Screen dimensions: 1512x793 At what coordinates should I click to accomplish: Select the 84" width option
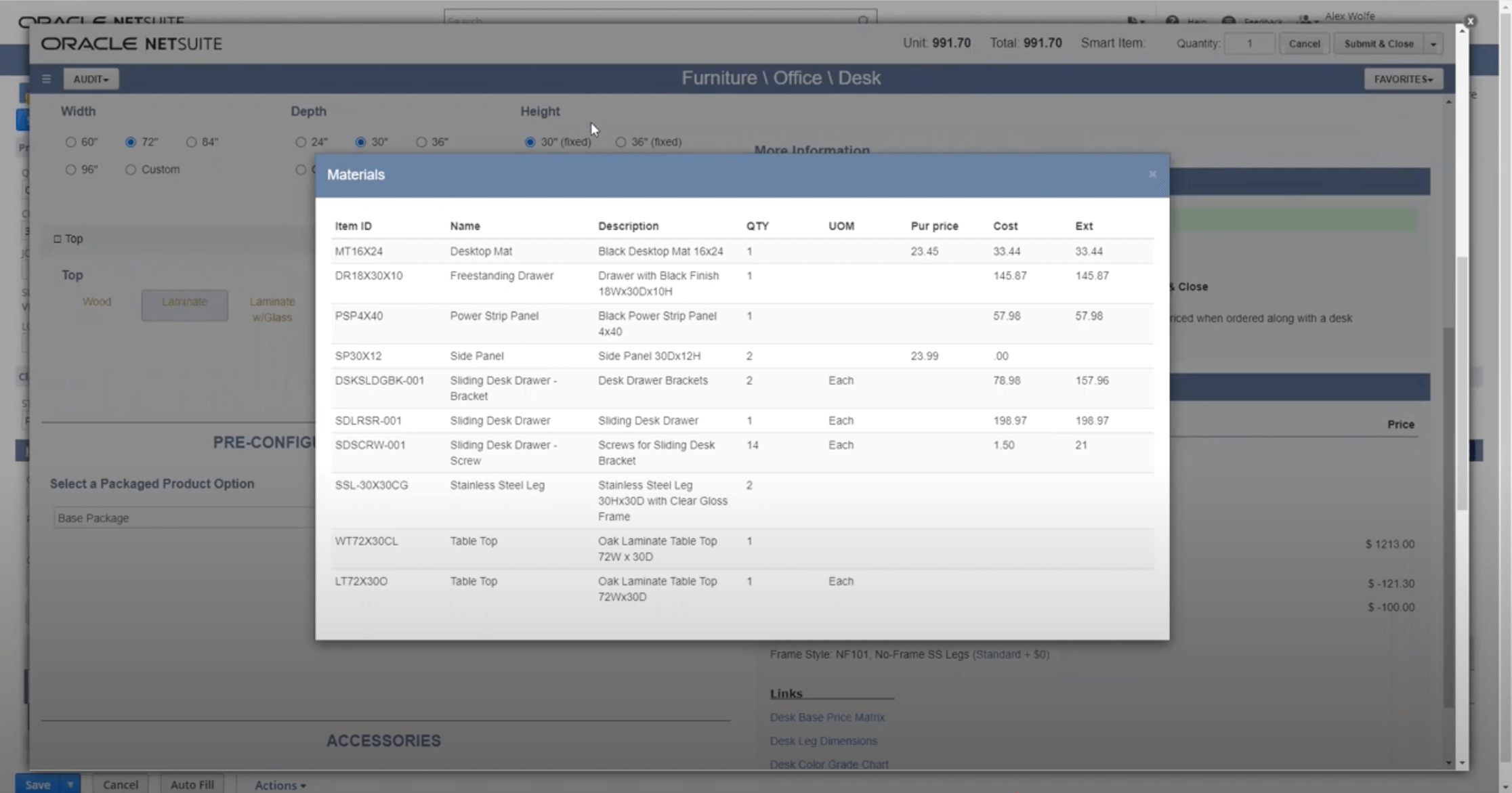(192, 142)
